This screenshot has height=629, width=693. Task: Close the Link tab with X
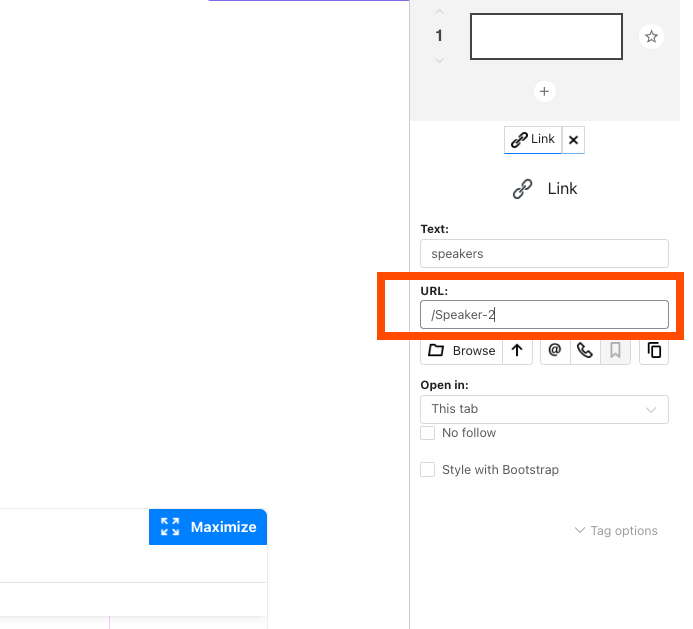point(573,140)
